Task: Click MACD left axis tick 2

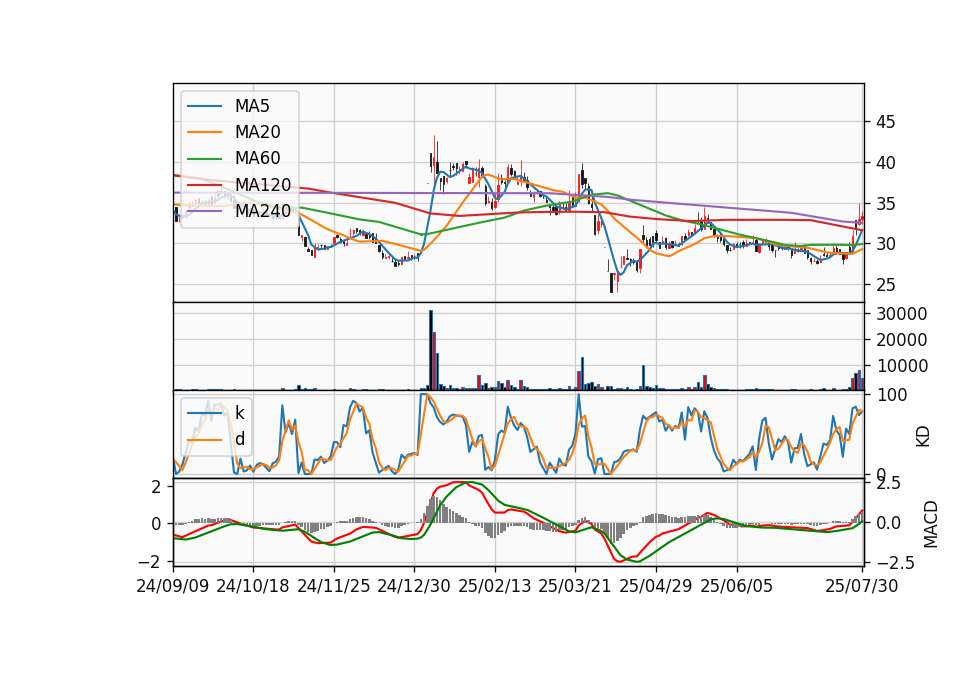Action: tap(156, 487)
